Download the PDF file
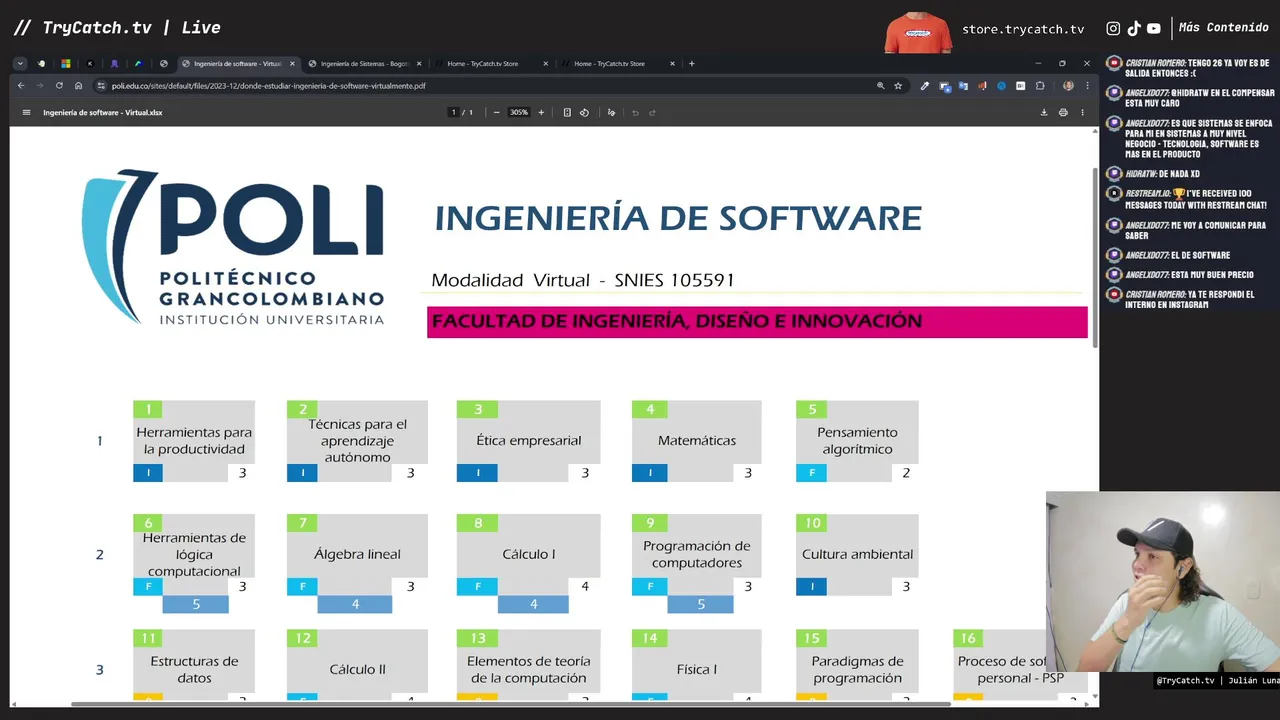 click(1044, 112)
